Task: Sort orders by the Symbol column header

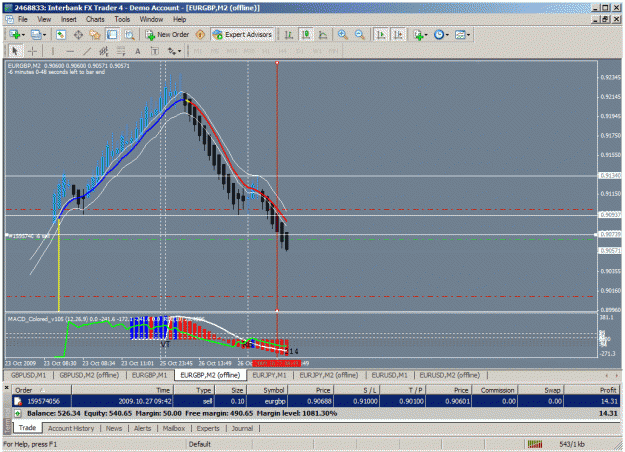Action: tap(267, 390)
